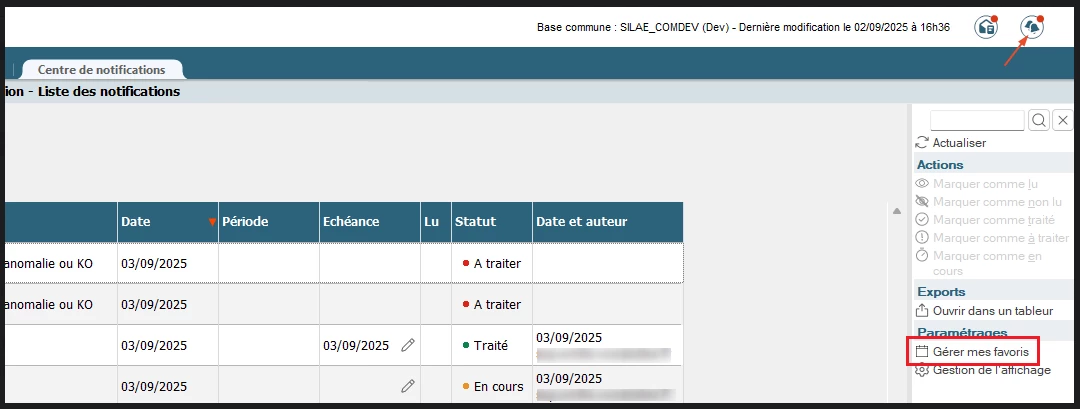Open the notification bell icon
This screenshot has width=1080, height=409.
[1031, 28]
